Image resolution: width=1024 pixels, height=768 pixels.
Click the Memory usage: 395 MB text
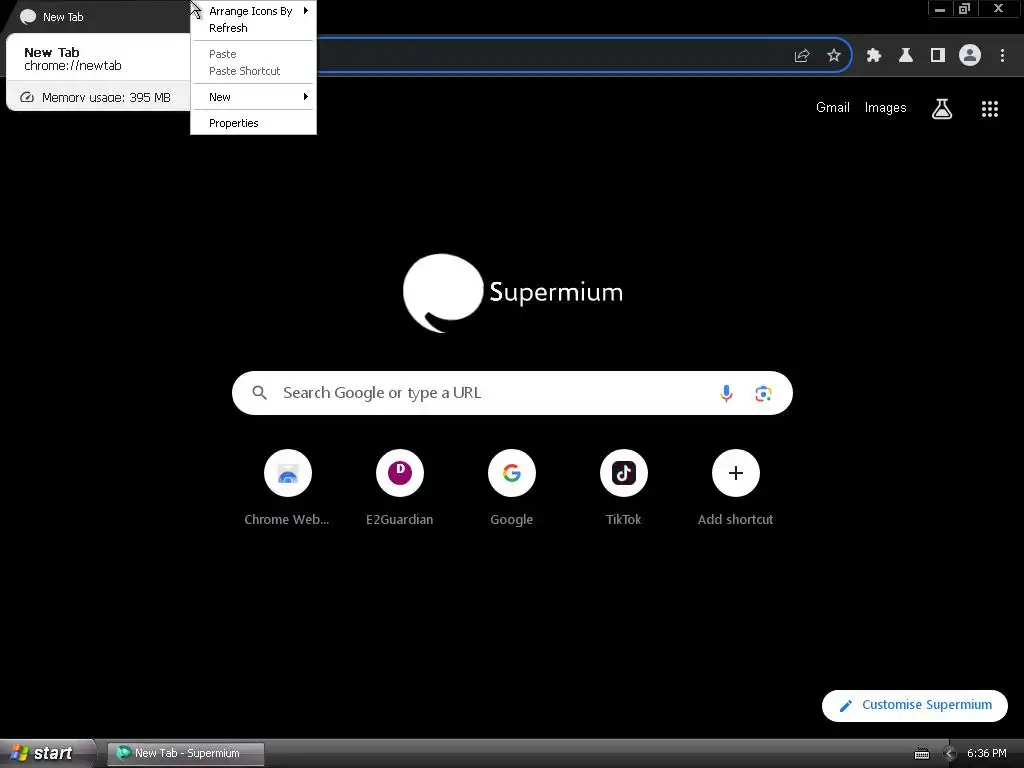point(106,97)
